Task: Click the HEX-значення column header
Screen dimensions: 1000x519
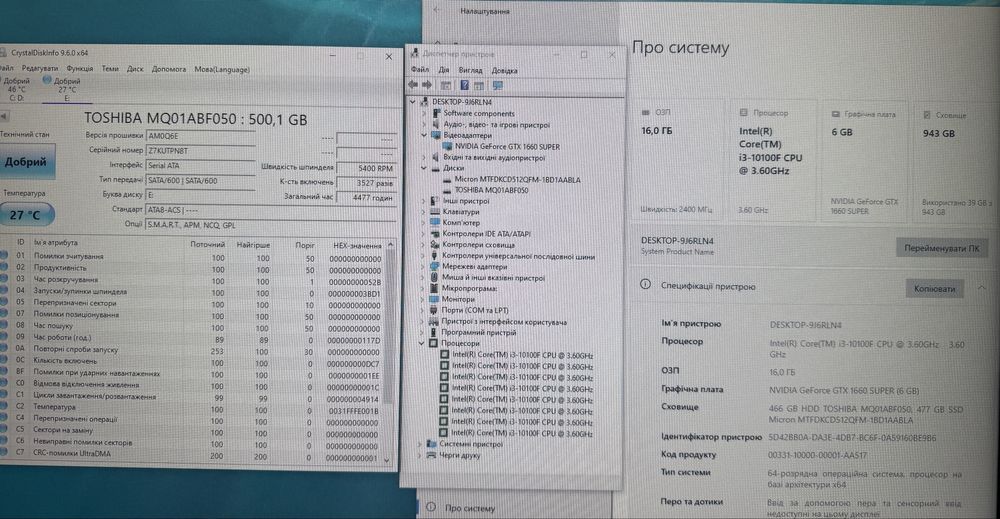Action: tap(357, 245)
